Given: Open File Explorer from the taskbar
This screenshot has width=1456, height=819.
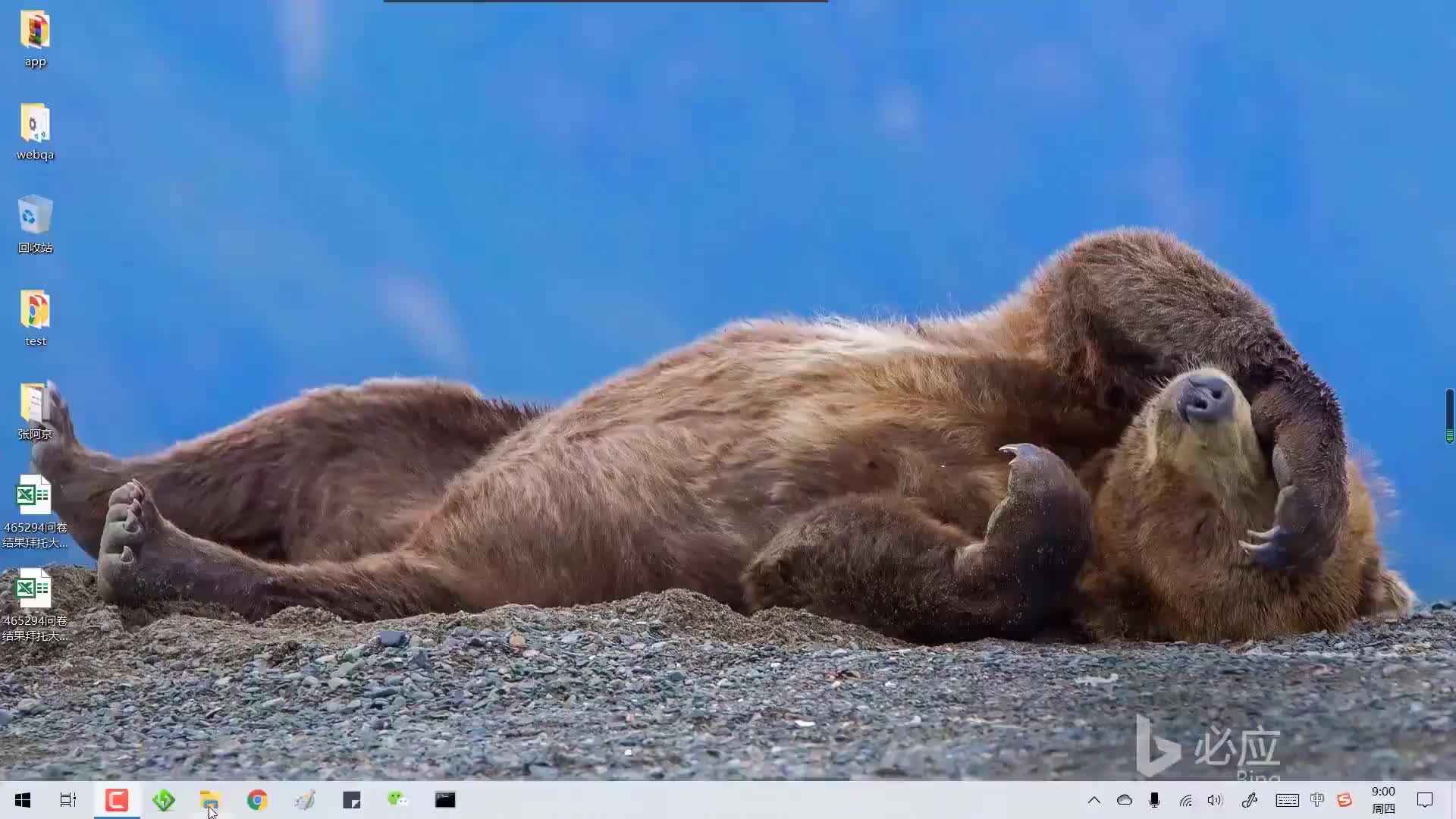Looking at the screenshot, I should (210, 800).
